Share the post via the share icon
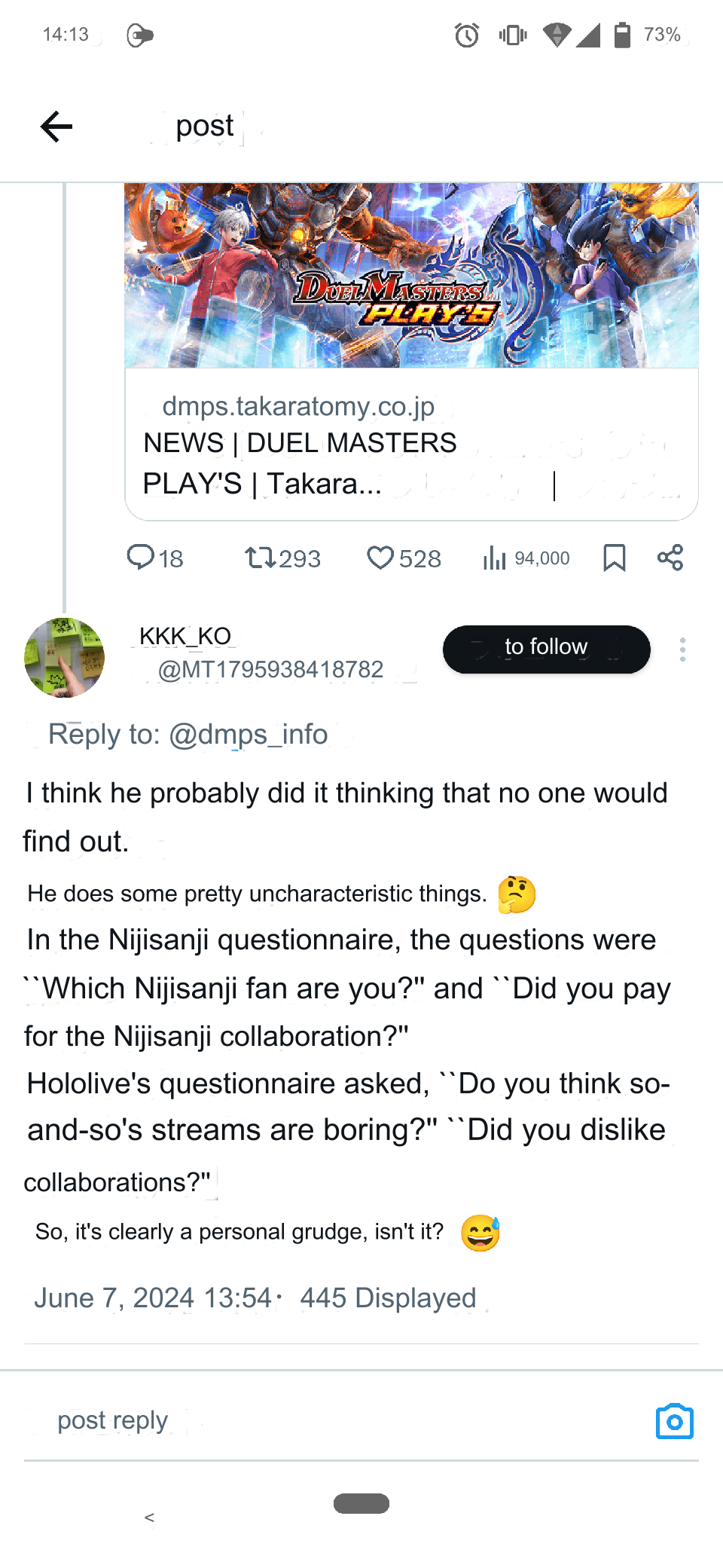 (x=670, y=558)
